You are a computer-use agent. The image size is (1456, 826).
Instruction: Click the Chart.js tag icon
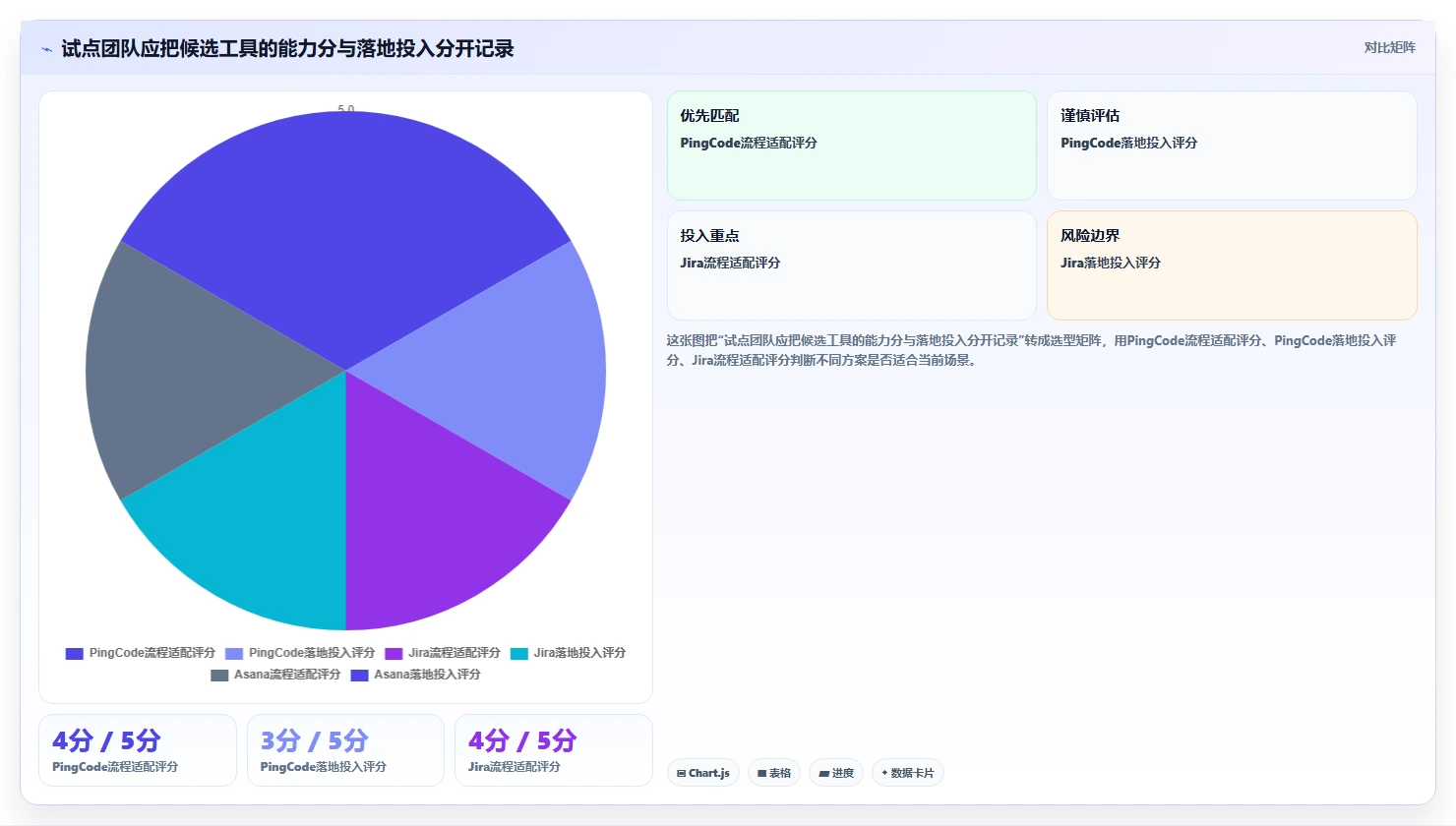(681, 774)
